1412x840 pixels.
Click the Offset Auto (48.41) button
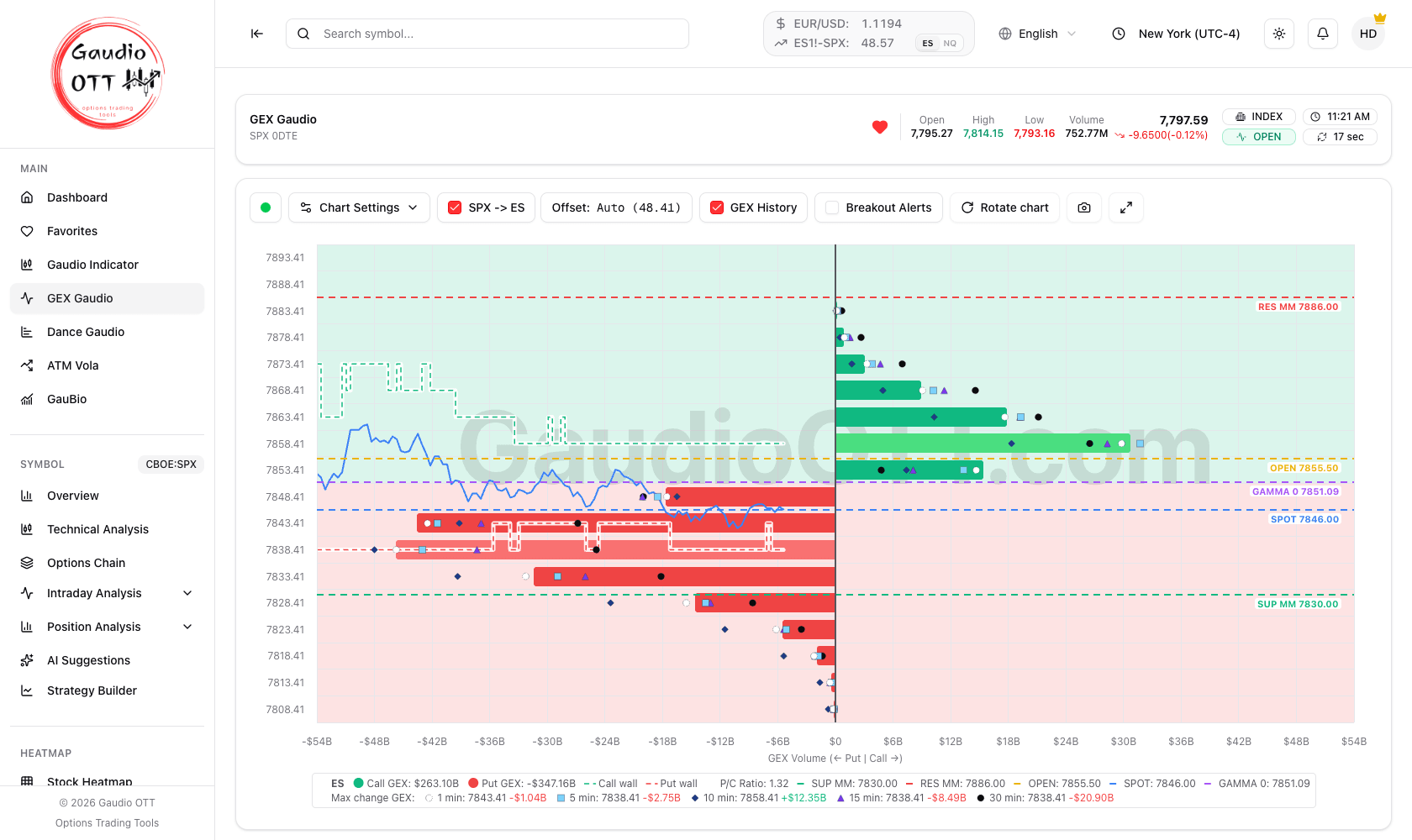pos(616,207)
